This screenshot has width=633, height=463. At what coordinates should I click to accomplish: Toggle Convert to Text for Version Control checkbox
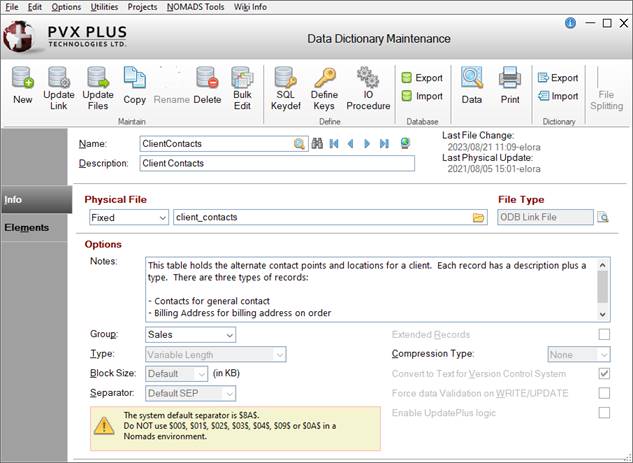pyautogui.click(x=604, y=373)
